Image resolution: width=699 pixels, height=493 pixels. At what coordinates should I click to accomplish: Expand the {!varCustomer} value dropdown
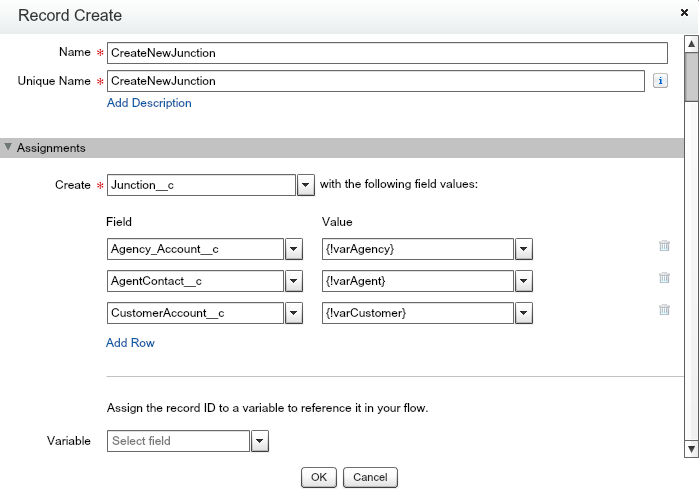(x=523, y=313)
